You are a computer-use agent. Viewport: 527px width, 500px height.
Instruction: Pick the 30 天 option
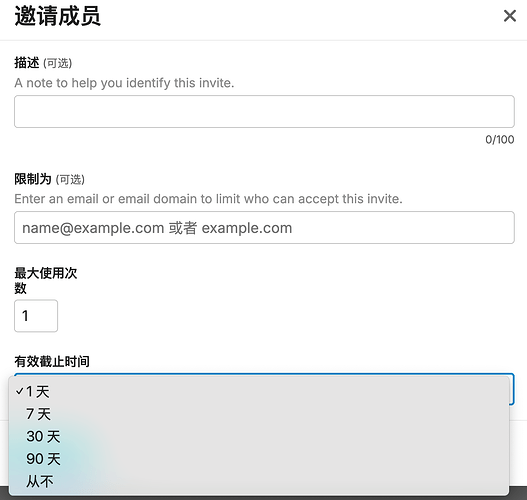point(259,436)
